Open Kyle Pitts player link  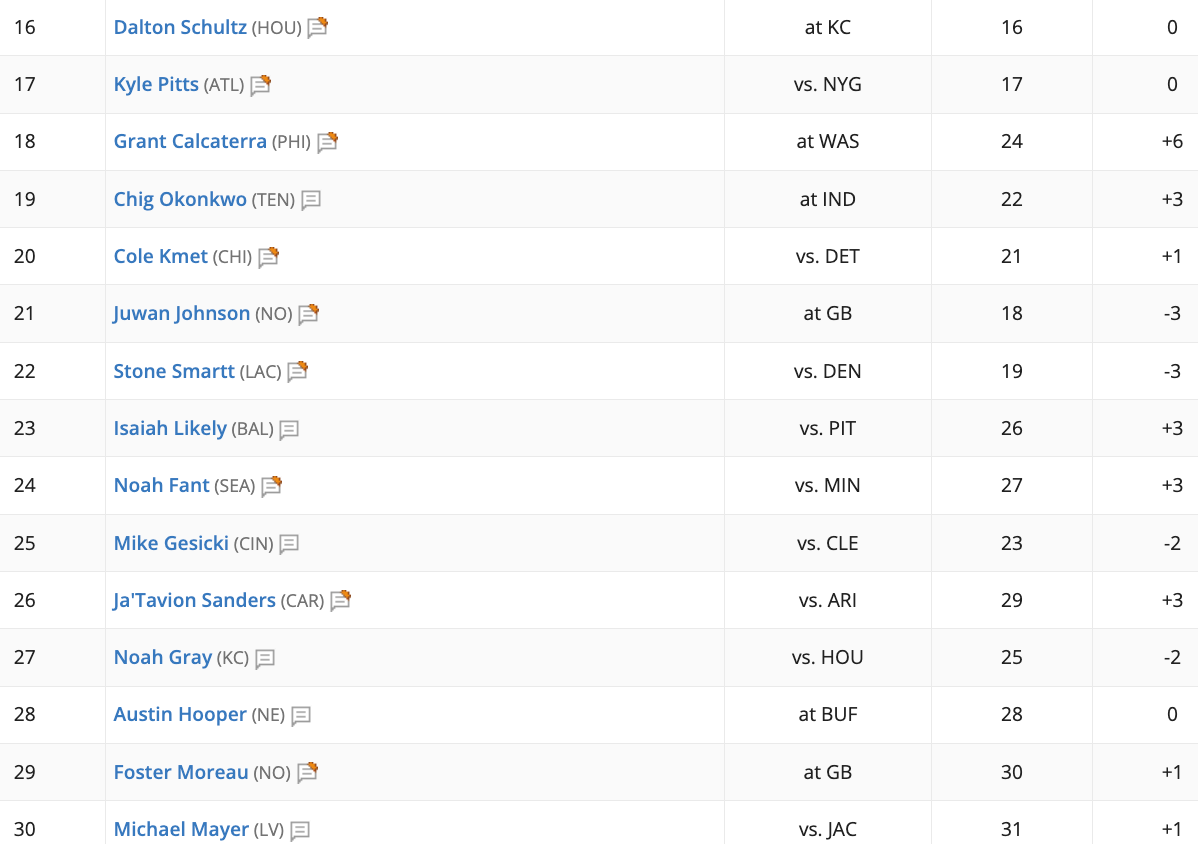tap(156, 84)
